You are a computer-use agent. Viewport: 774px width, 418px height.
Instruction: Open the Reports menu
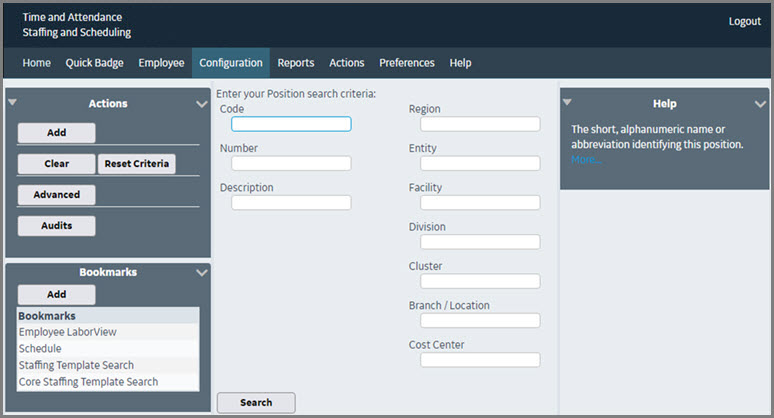click(296, 63)
